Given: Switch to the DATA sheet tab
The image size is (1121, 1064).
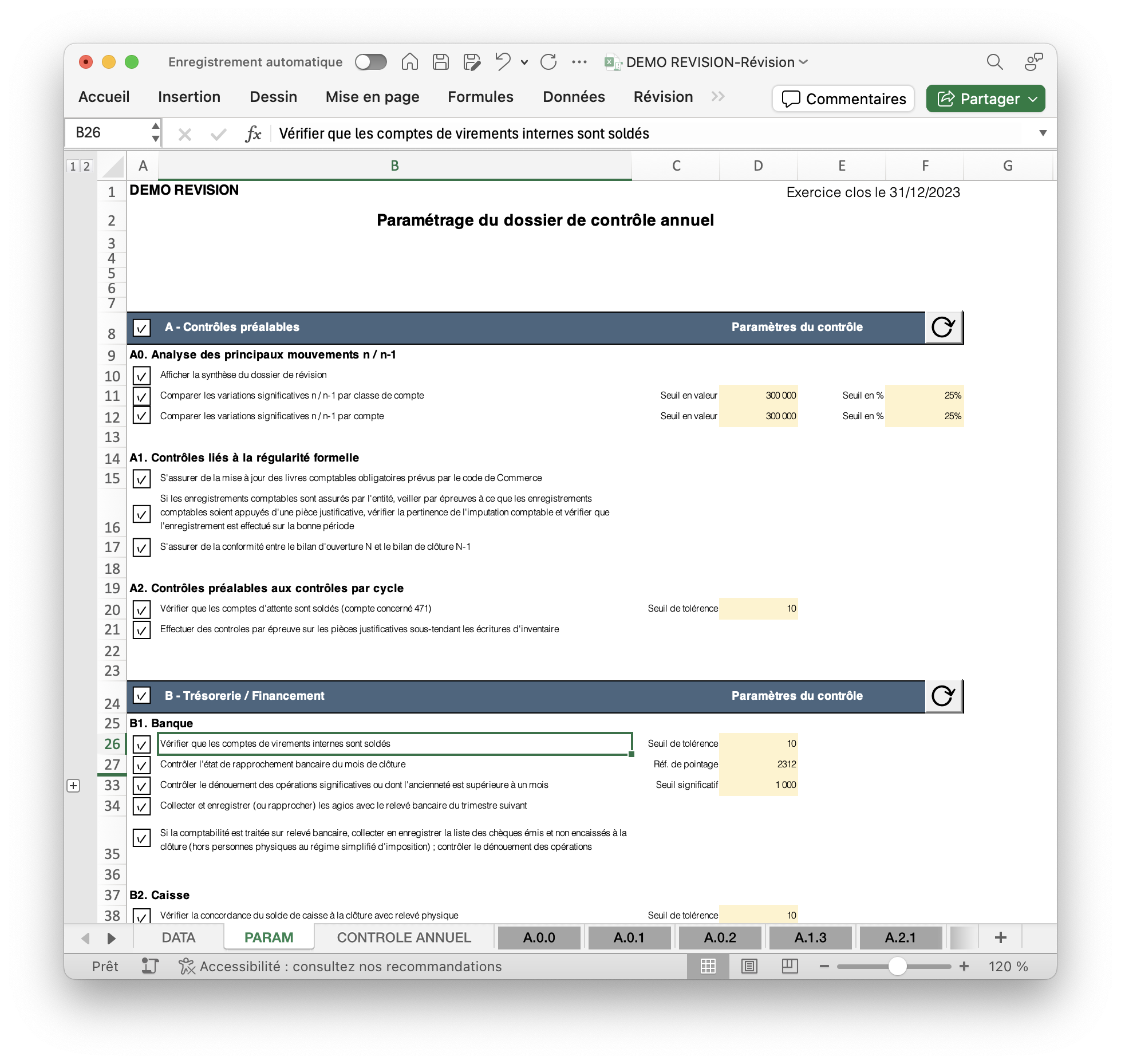Looking at the screenshot, I should (x=179, y=937).
